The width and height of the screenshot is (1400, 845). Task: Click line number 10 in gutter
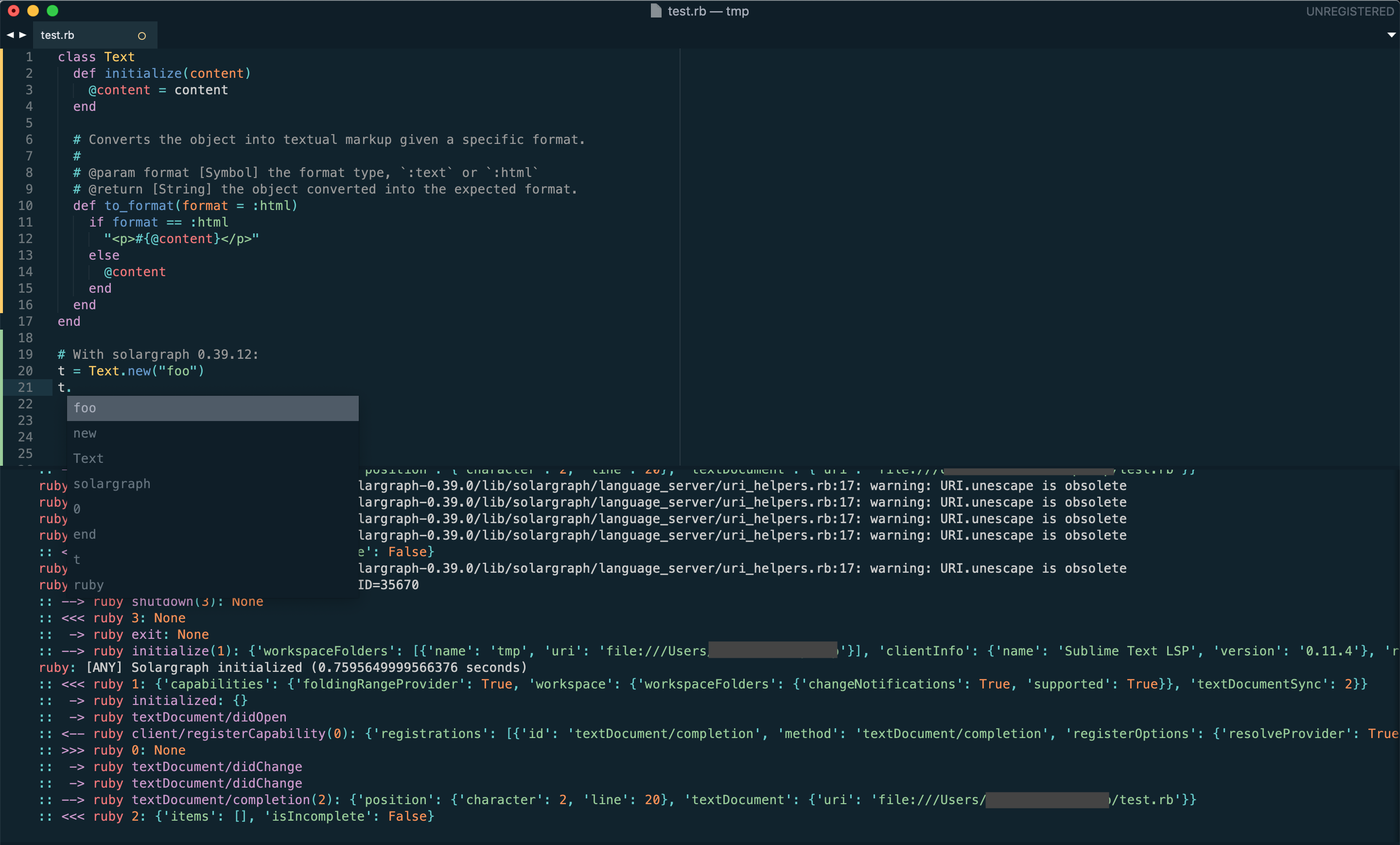click(x=26, y=206)
